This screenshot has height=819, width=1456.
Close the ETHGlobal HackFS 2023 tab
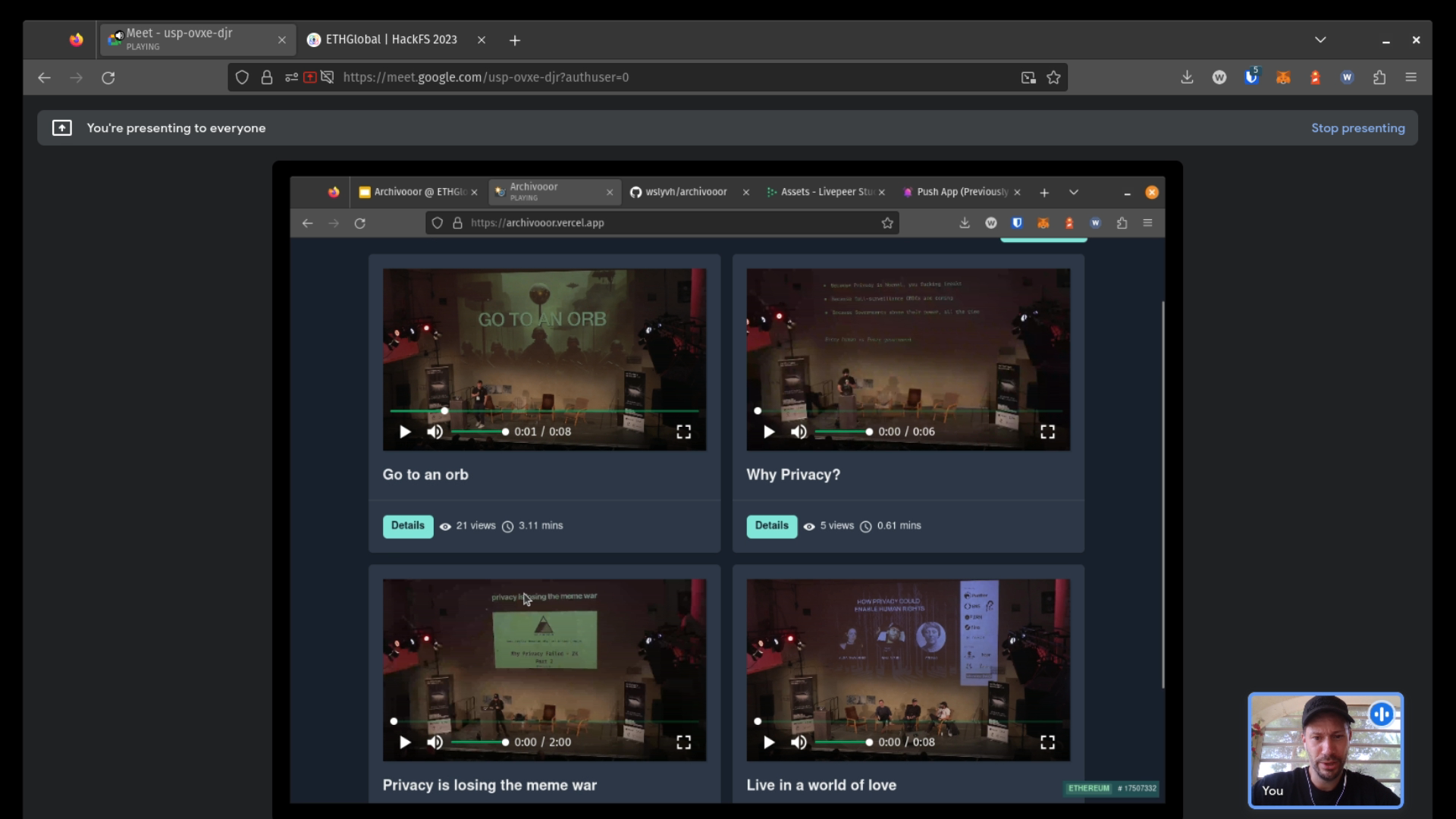click(482, 39)
